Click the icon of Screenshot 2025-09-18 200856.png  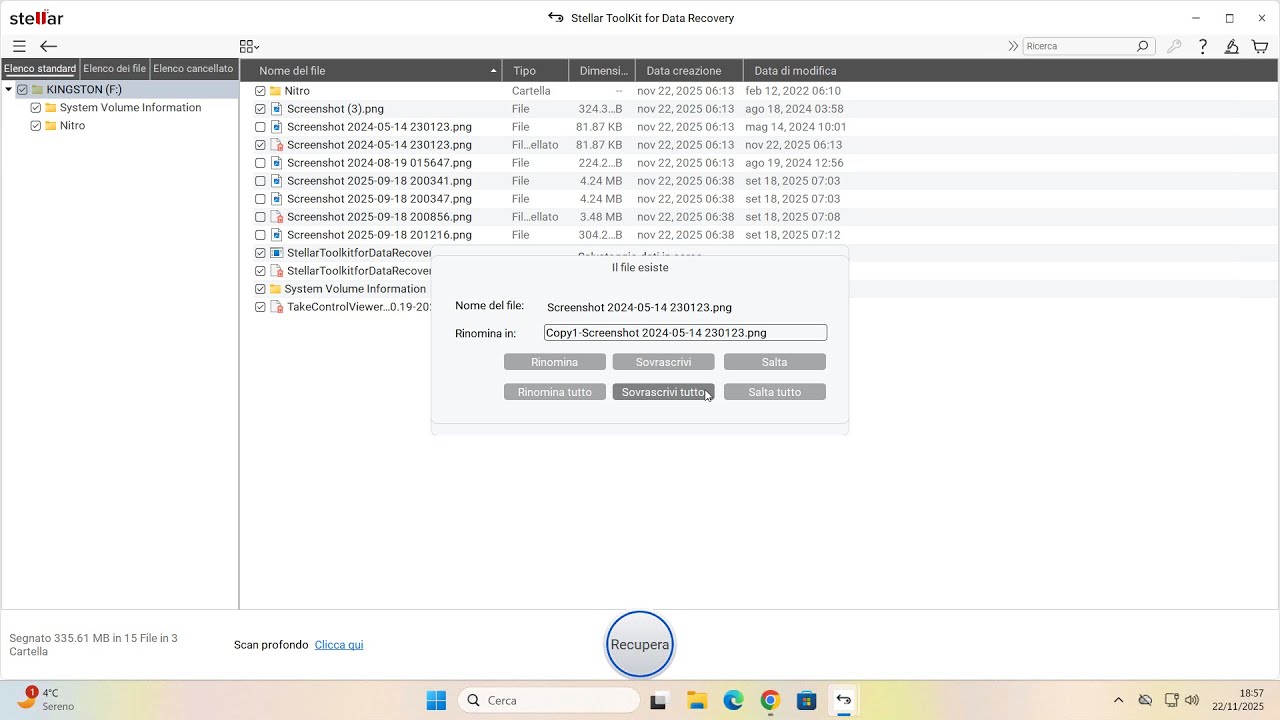pos(277,217)
